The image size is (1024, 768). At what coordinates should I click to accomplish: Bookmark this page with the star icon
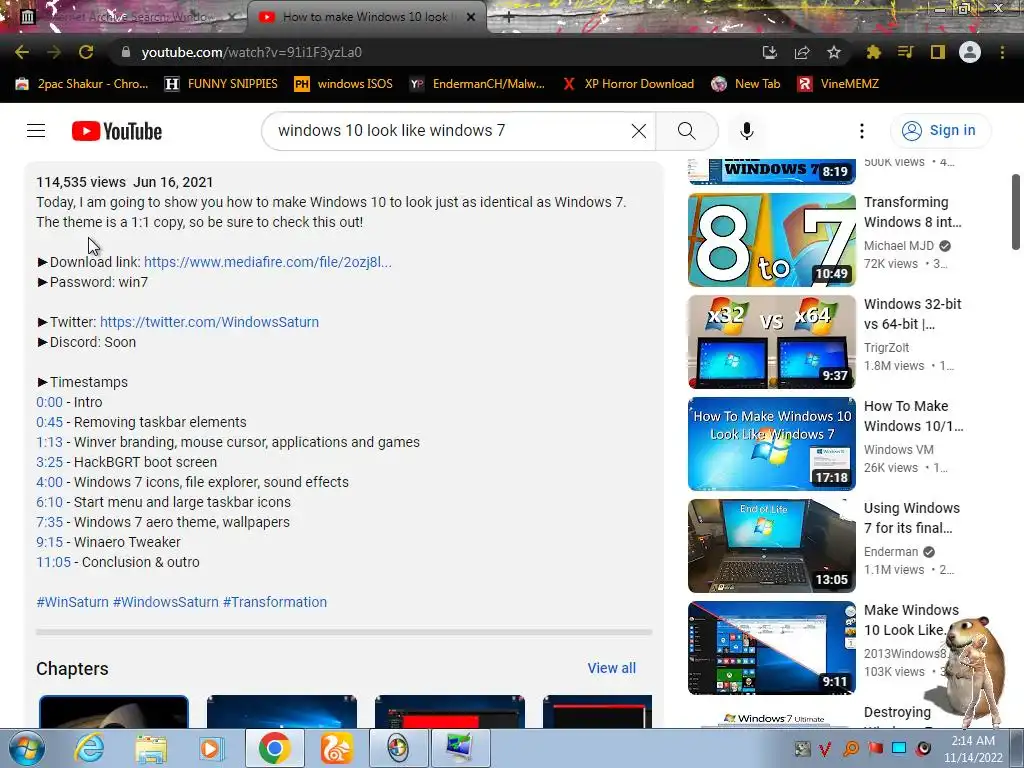point(834,52)
